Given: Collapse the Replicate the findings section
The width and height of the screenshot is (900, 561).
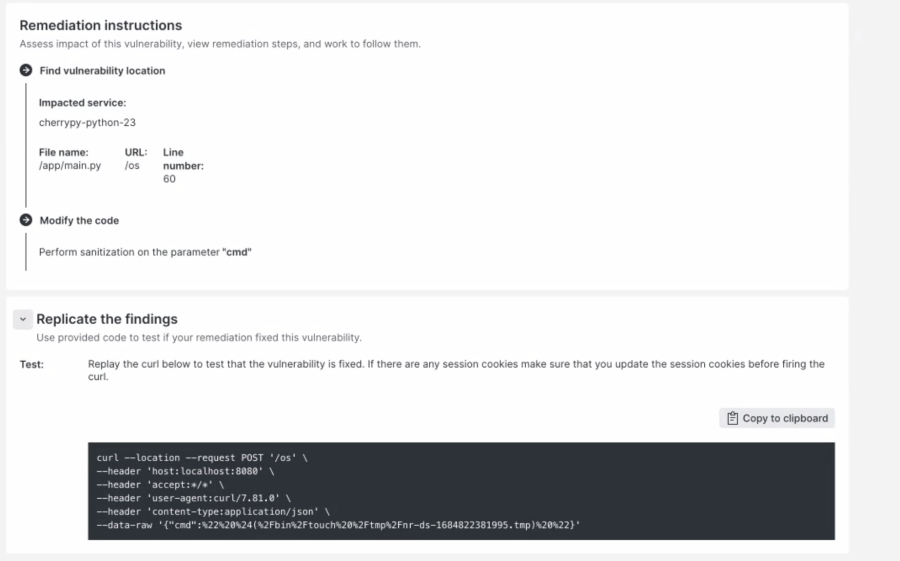Looking at the screenshot, I should click(21, 319).
